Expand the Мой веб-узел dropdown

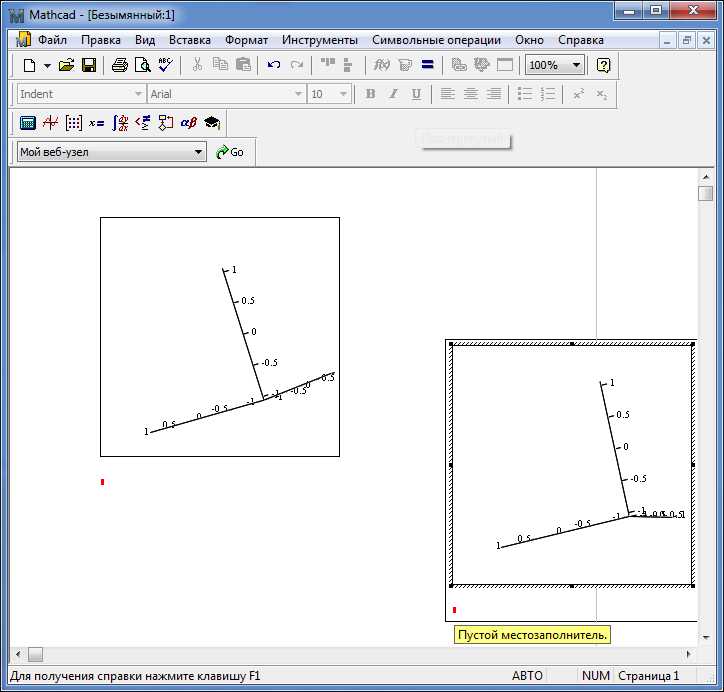coord(199,152)
